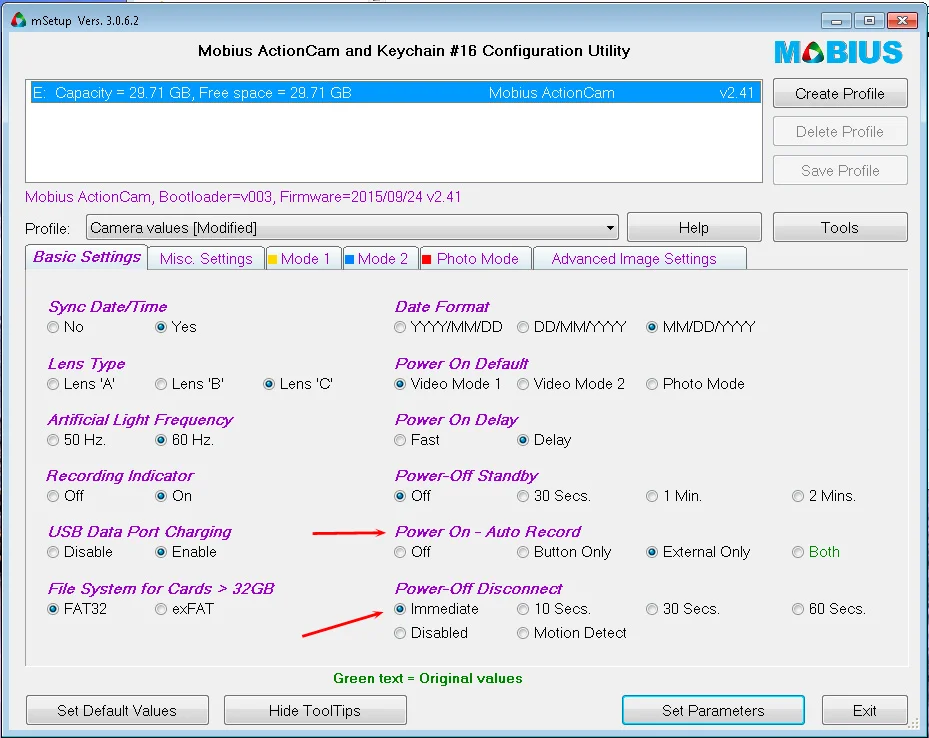Viewport: 929px width, 738px height.
Task: Click firmware info text line
Action: click(x=243, y=197)
